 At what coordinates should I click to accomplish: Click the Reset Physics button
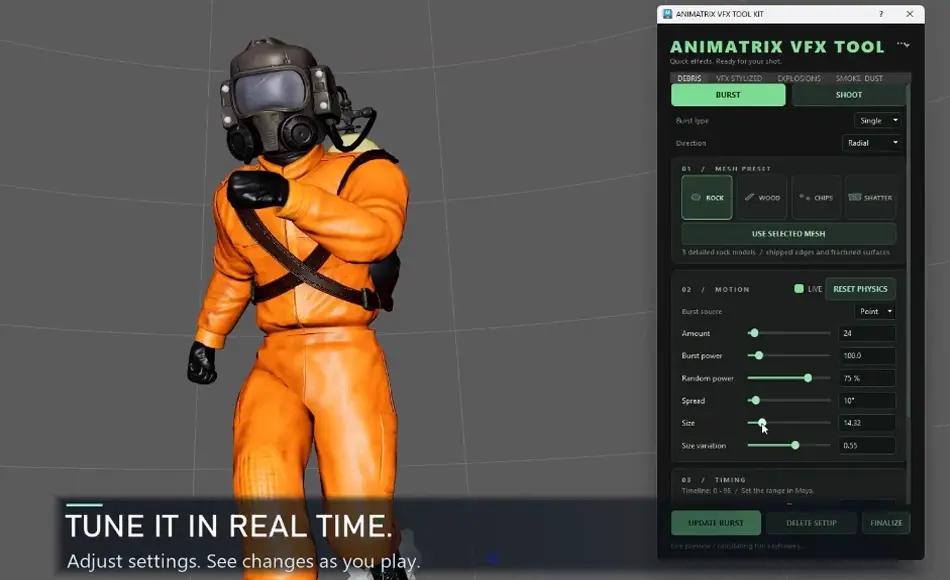tap(860, 289)
